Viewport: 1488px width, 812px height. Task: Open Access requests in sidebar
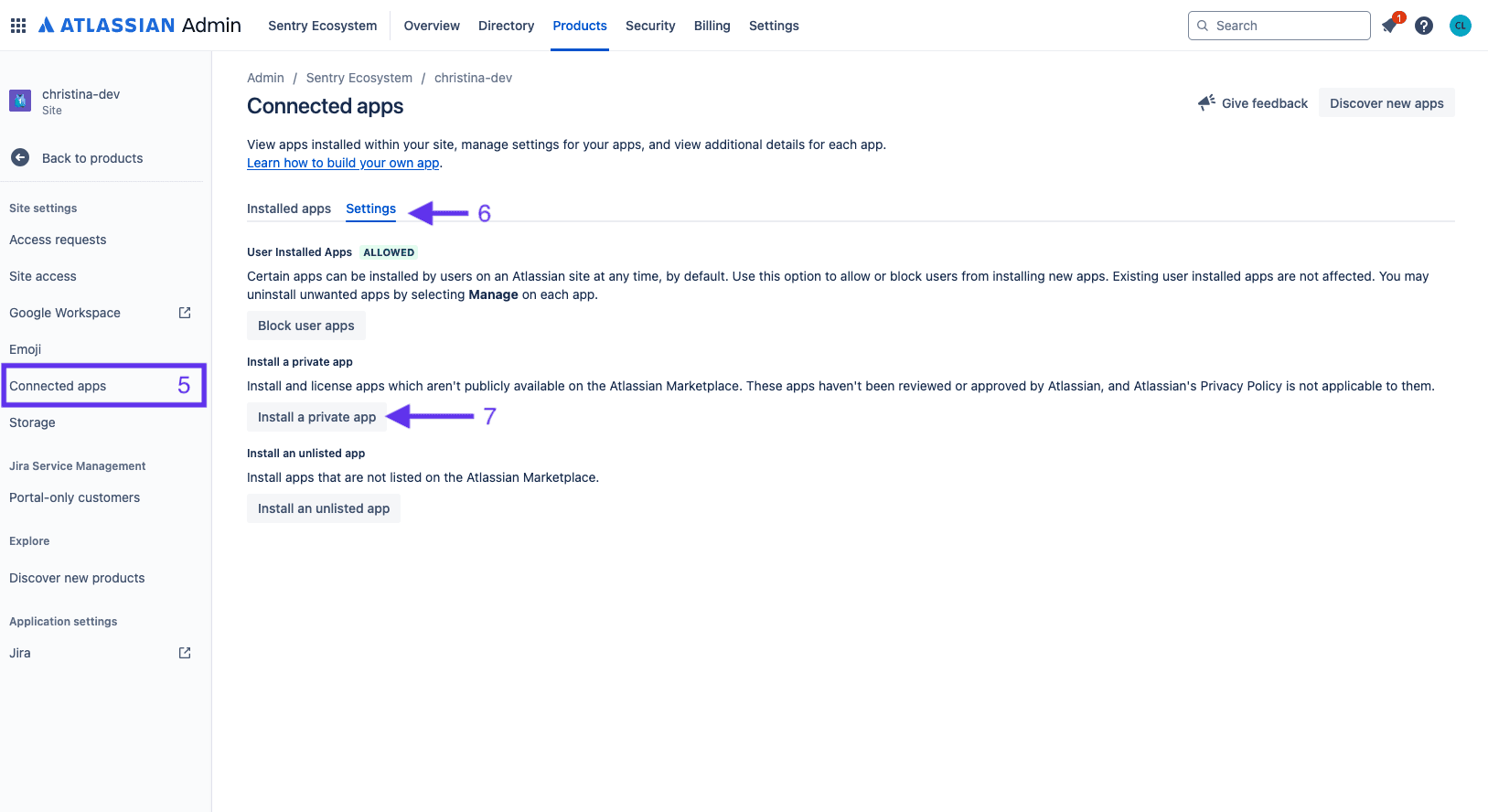tap(58, 240)
